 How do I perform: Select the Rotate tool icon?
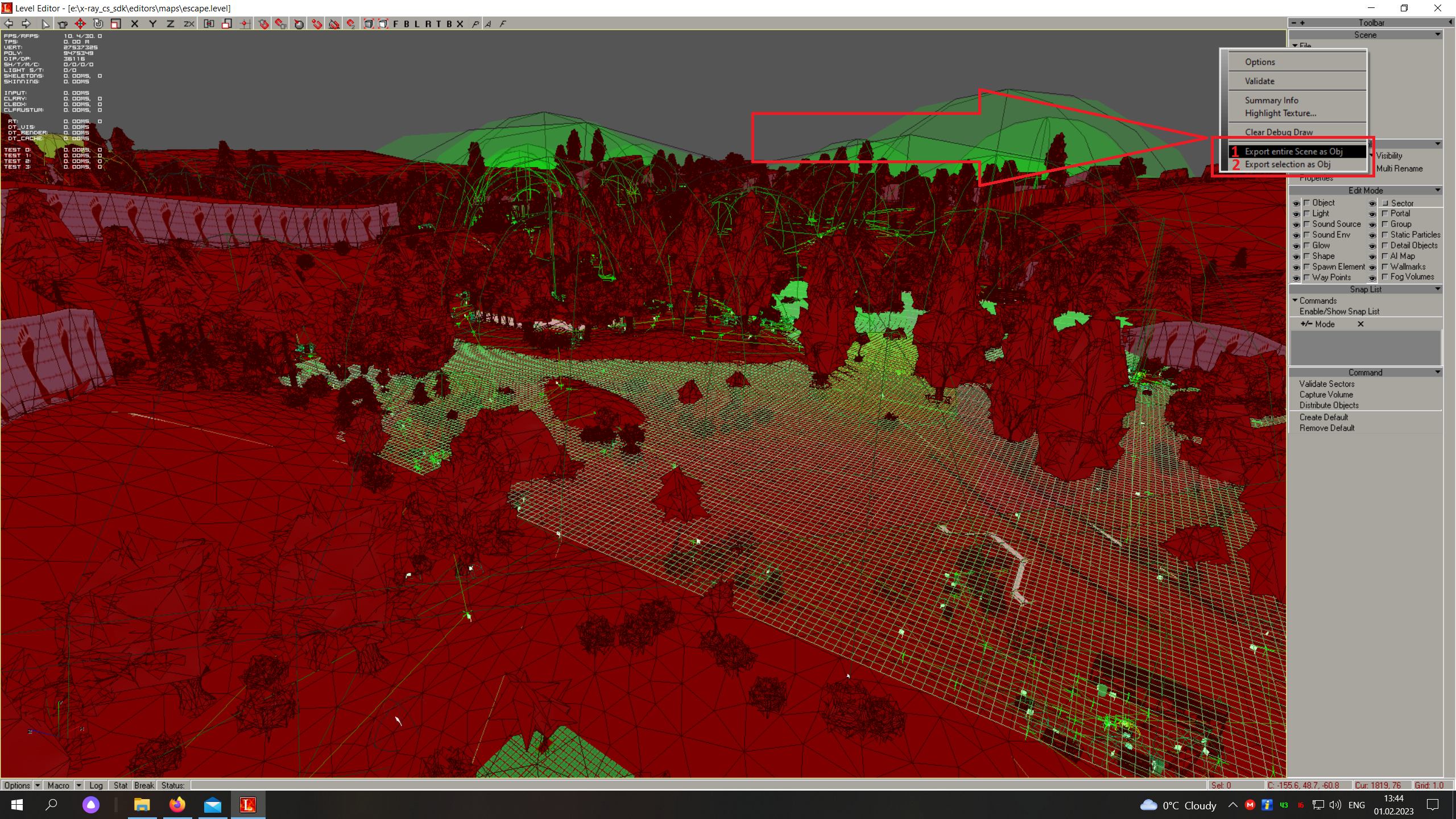(98, 23)
